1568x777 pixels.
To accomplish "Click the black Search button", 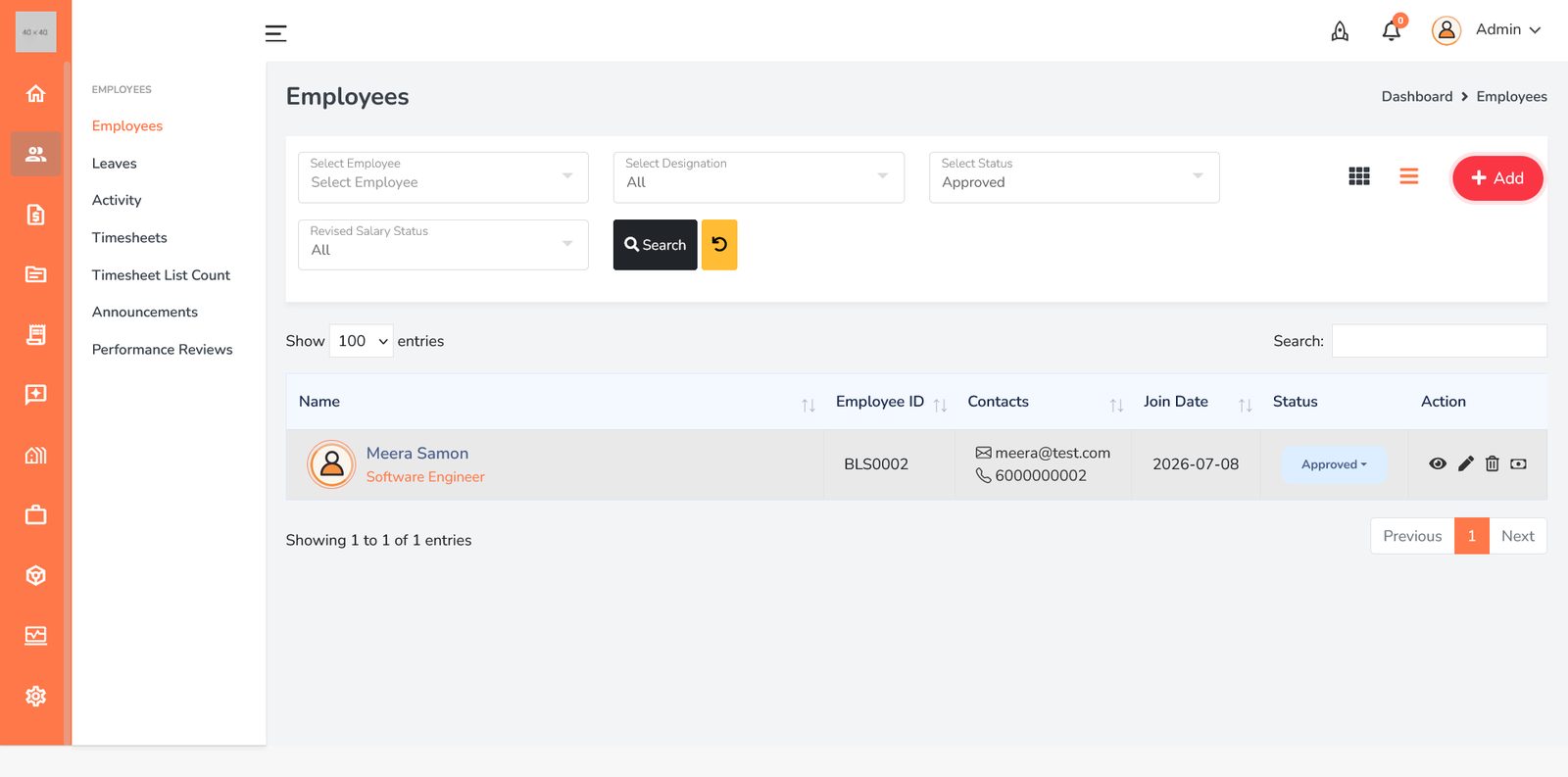I will [x=655, y=245].
